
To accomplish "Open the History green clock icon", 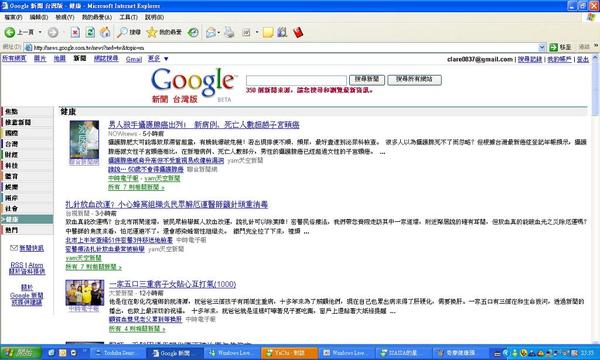I will (193, 33).
